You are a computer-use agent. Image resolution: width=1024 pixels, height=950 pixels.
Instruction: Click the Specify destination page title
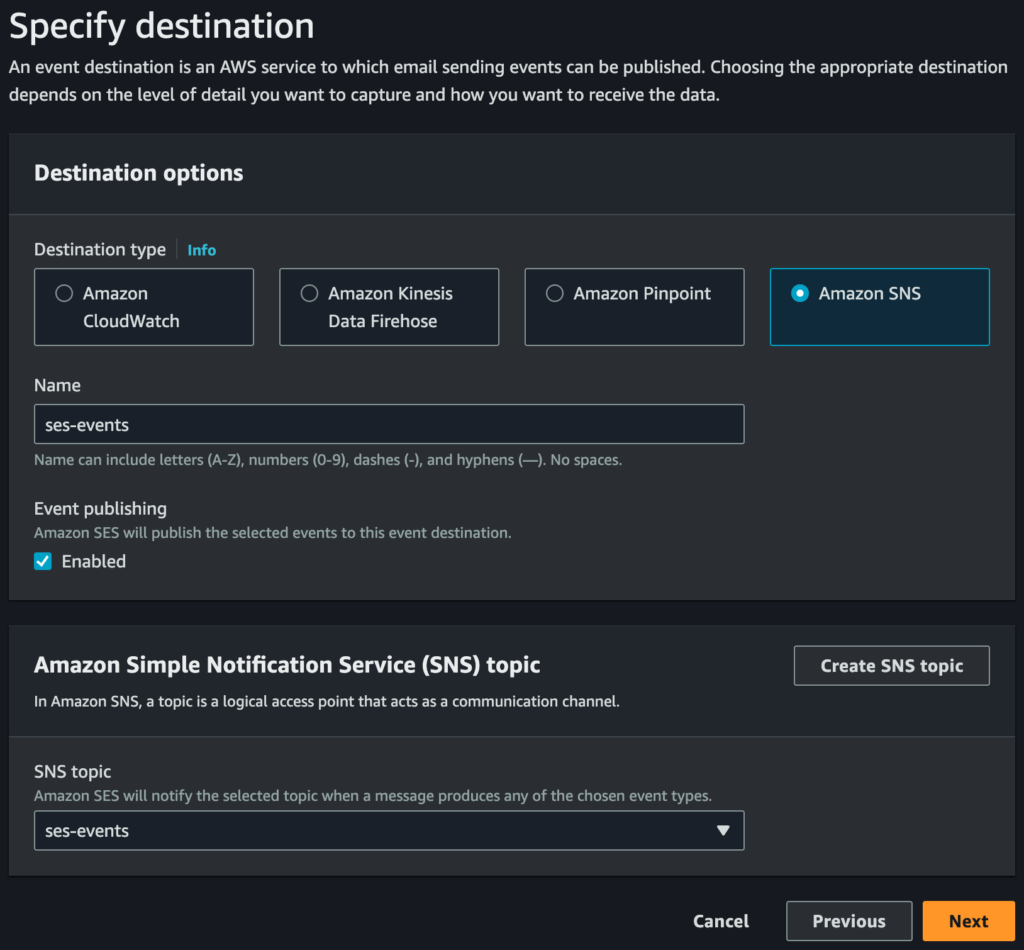coord(162,26)
